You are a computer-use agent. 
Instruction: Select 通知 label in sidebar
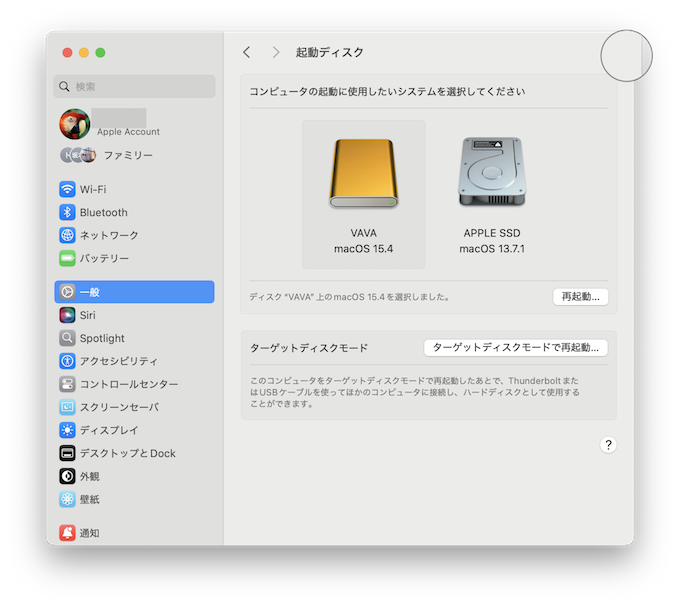pos(89,533)
